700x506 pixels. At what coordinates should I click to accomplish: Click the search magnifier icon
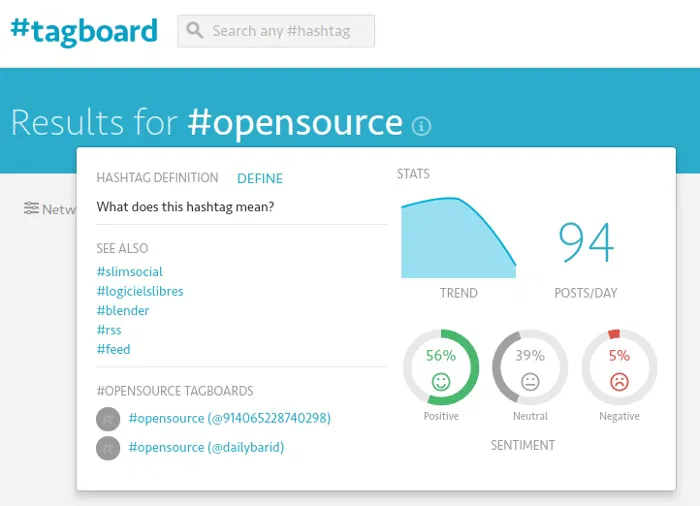coord(195,31)
